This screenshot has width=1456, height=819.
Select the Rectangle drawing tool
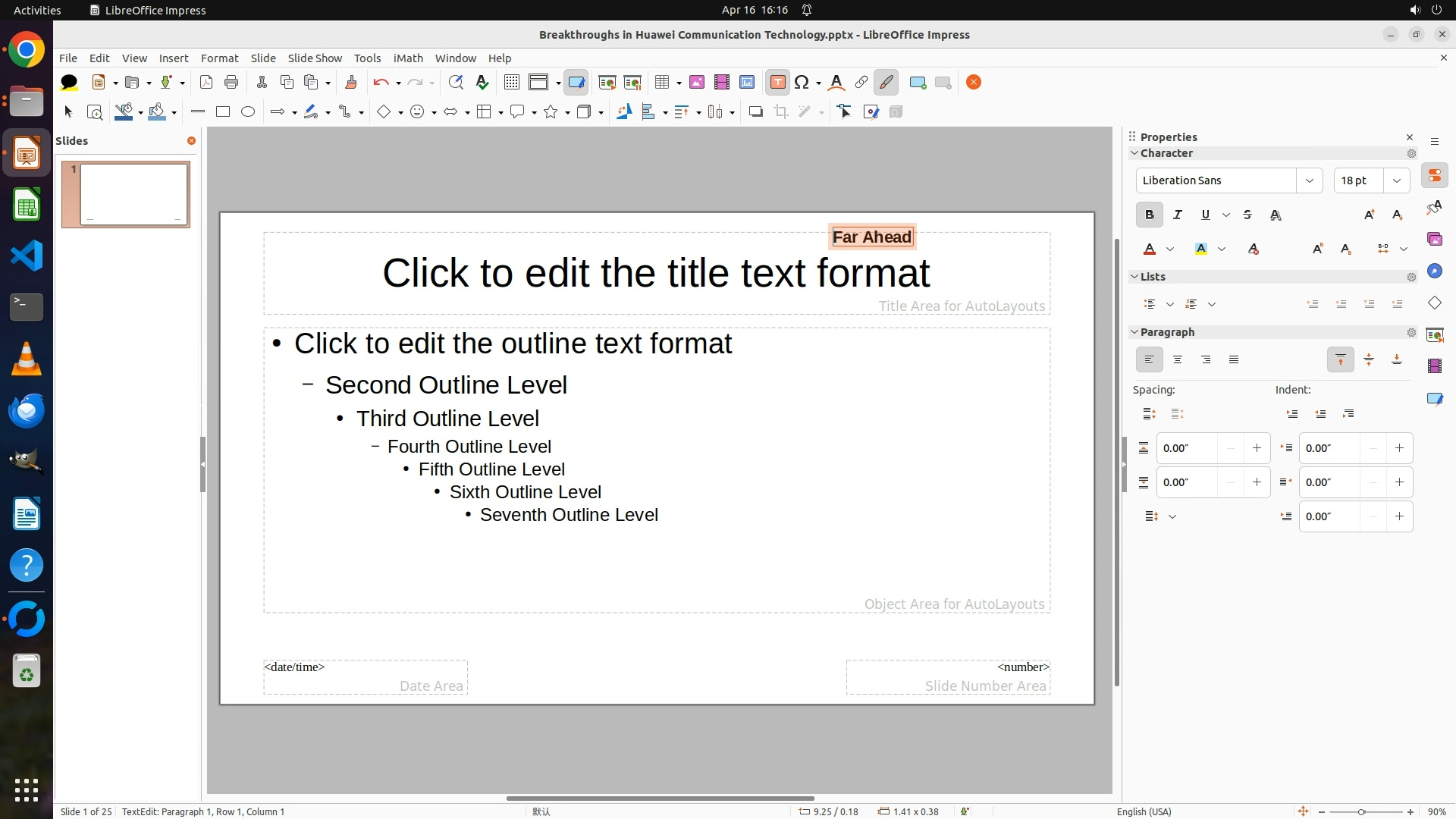click(222, 112)
